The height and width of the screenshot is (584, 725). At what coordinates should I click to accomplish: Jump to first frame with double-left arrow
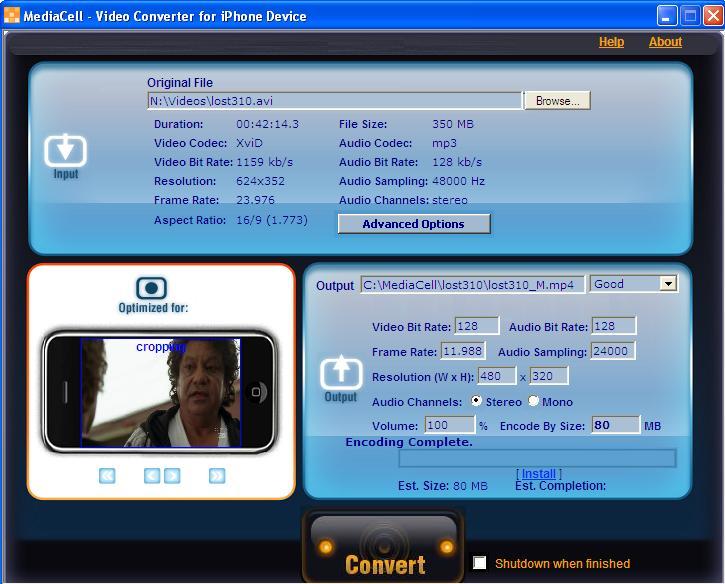tap(107, 475)
